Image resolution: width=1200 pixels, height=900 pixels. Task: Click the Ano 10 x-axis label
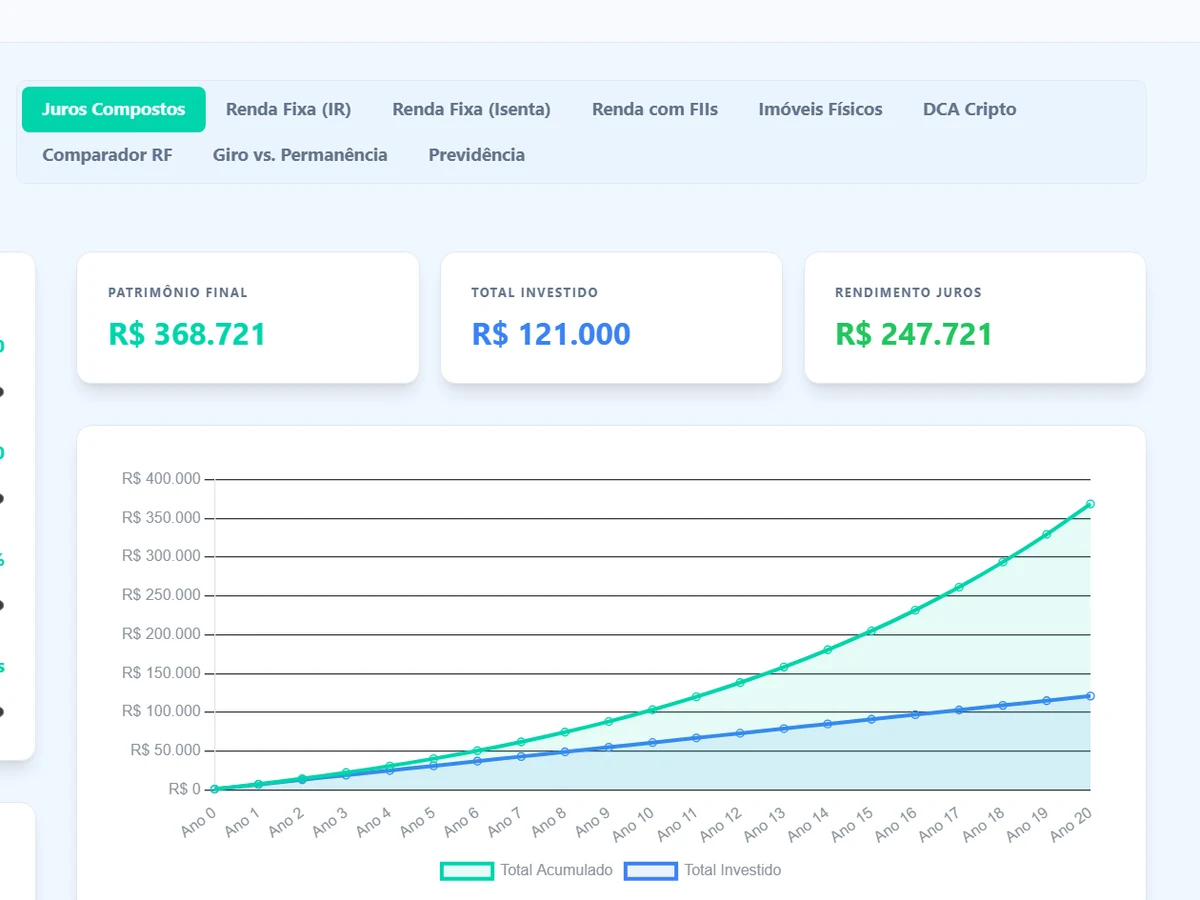point(632,823)
